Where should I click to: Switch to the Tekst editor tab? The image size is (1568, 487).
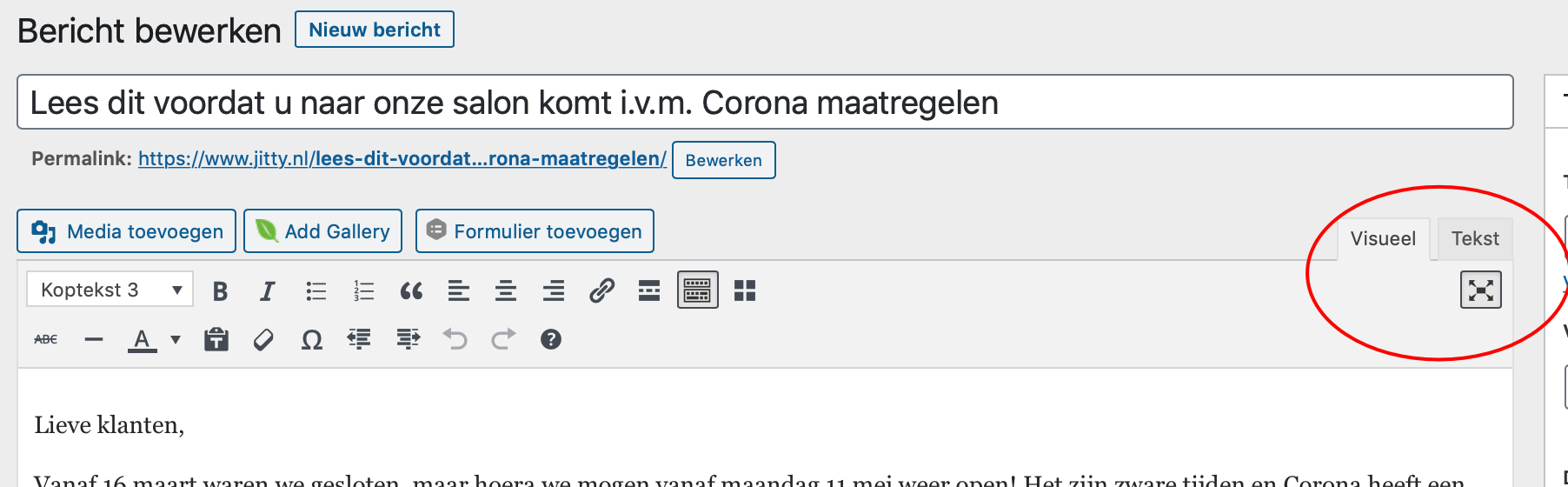click(x=1475, y=239)
